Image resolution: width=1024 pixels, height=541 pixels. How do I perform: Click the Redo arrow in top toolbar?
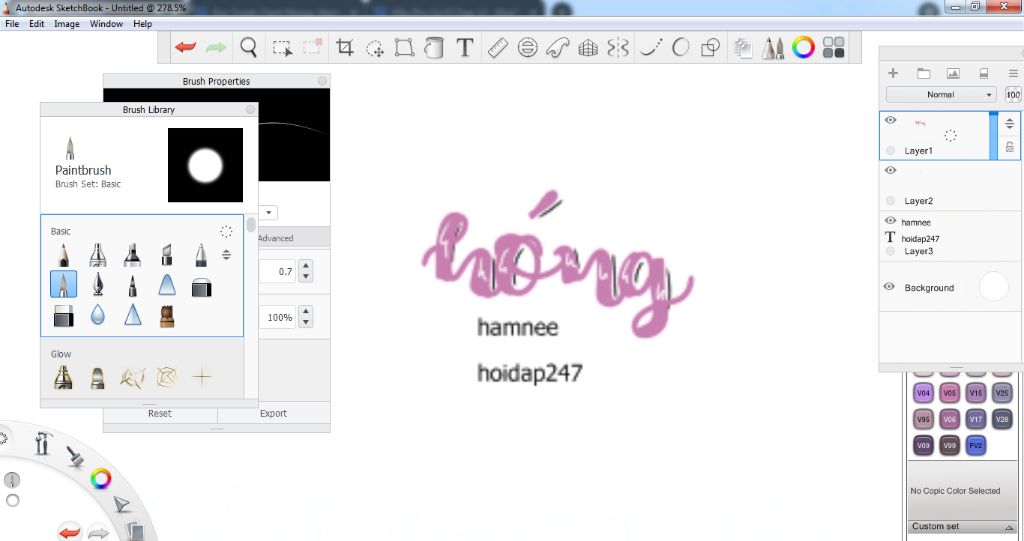point(216,47)
